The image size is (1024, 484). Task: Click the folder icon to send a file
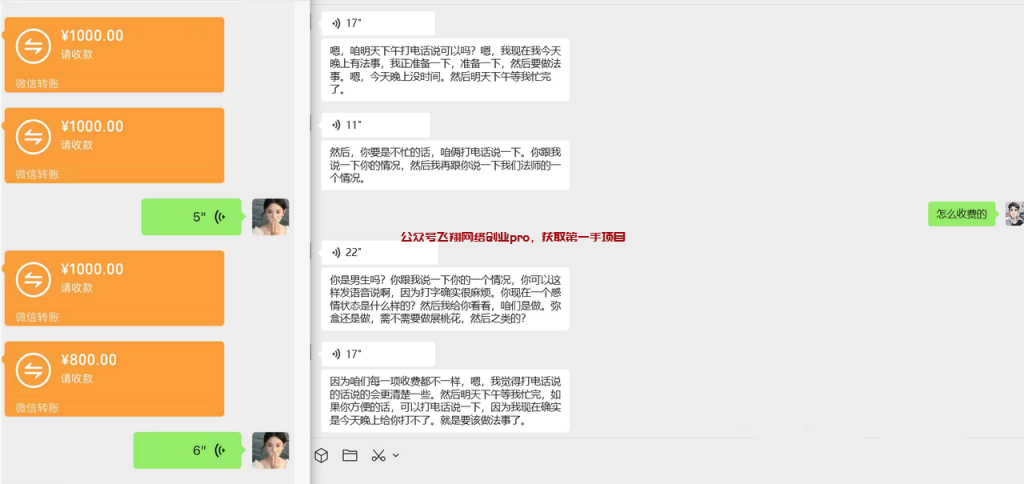pyautogui.click(x=350, y=455)
